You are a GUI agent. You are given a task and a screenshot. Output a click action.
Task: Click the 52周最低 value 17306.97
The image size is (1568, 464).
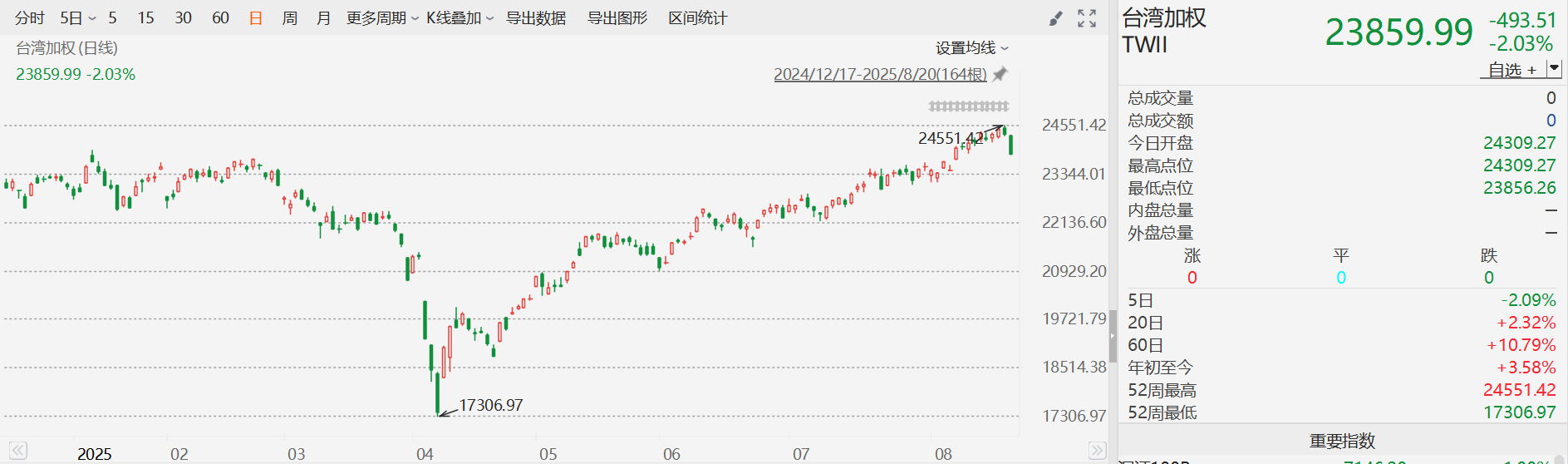tap(1519, 412)
